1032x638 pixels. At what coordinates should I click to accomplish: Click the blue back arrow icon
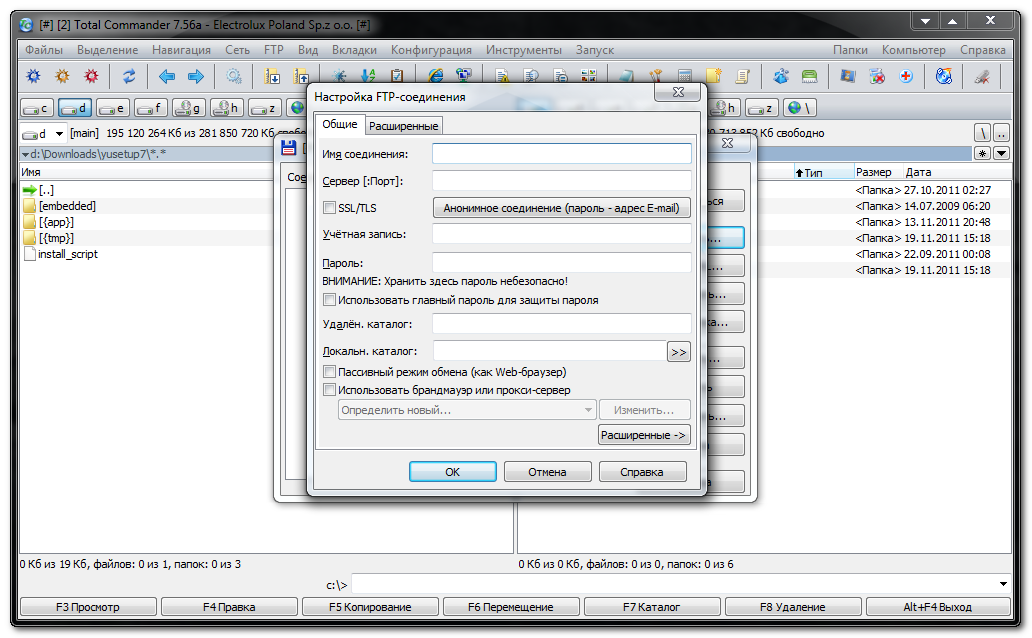167,76
